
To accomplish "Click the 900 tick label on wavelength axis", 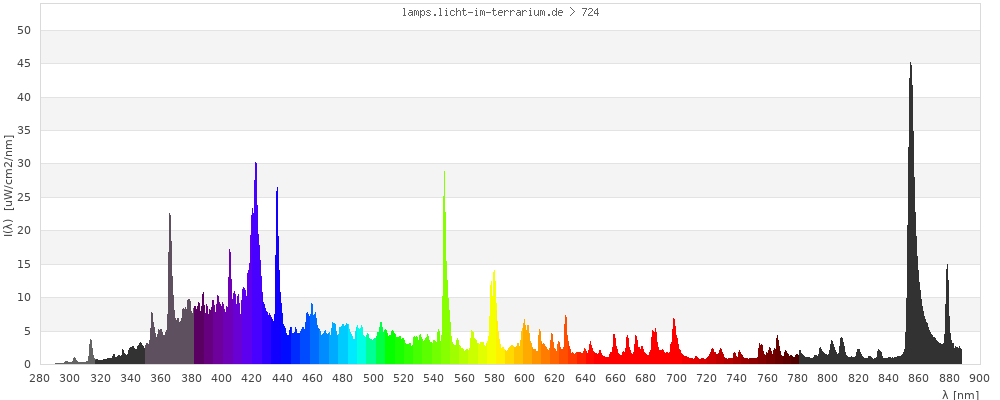I will coord(979,378).
